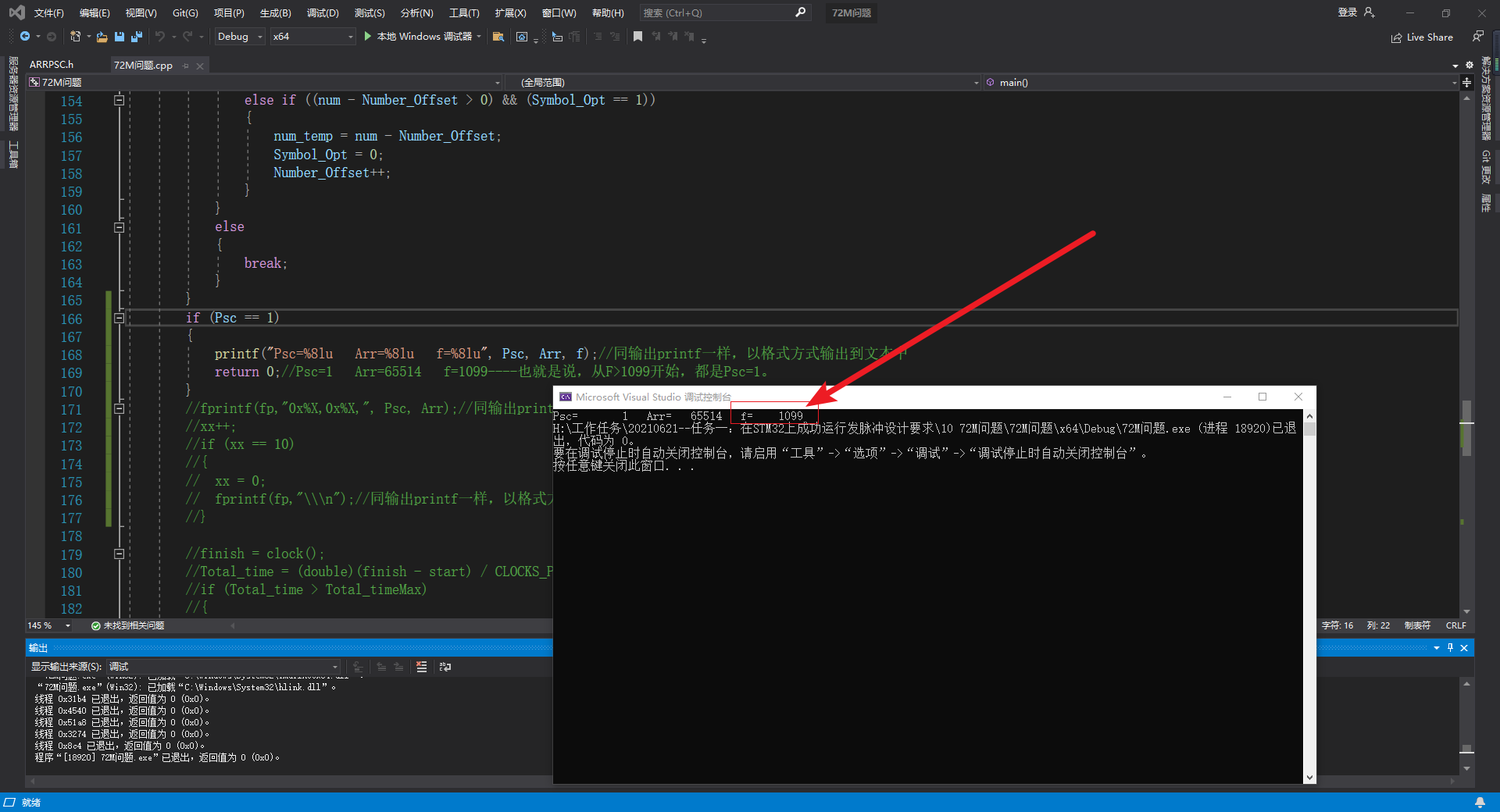Click the editor vertical scrollbar thumb
This screenshot has width=1500, height=812.
(x=1466, y=428)
